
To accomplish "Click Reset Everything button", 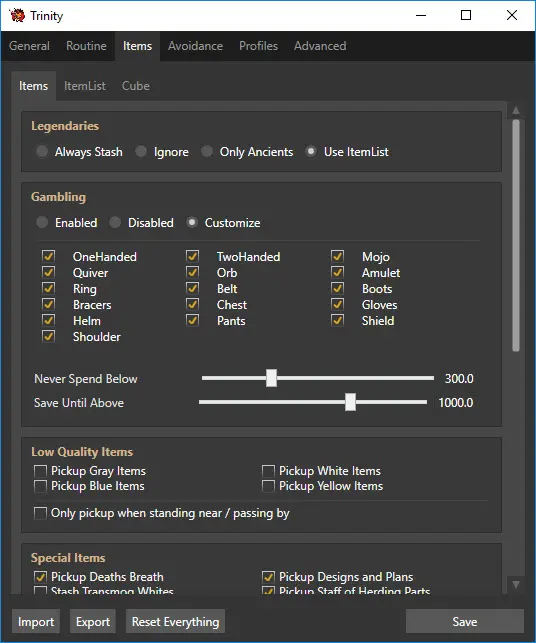I will pos(176,622).
